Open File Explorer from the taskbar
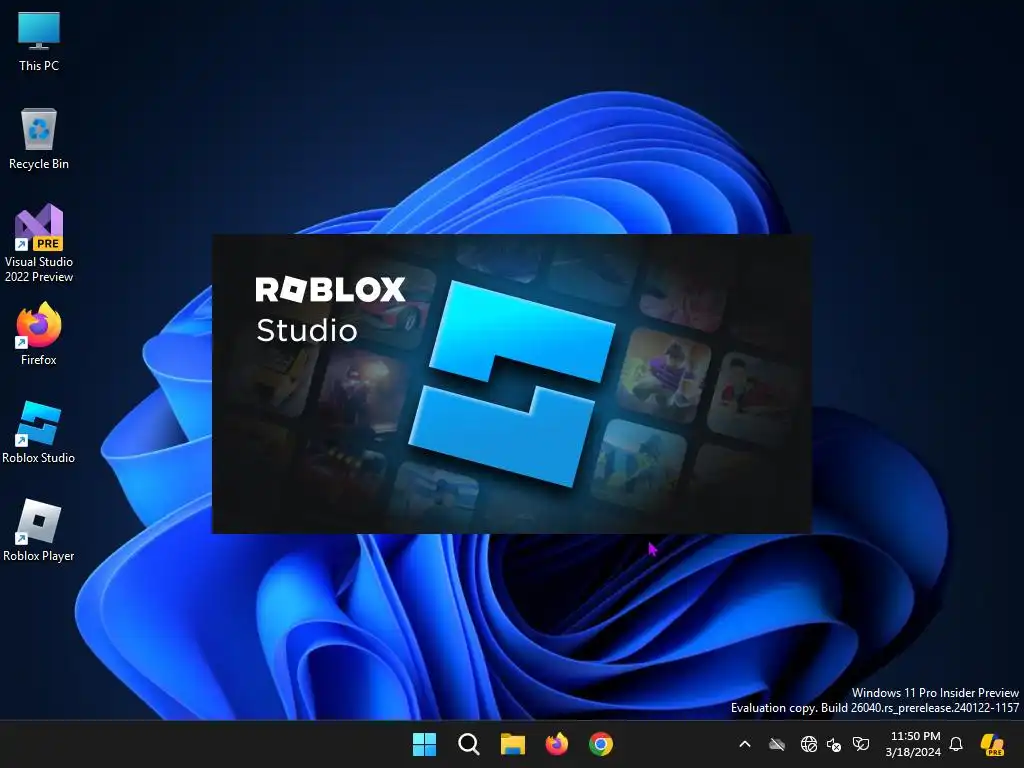This screenshot has width=1024, height=768. click(513, 744)
